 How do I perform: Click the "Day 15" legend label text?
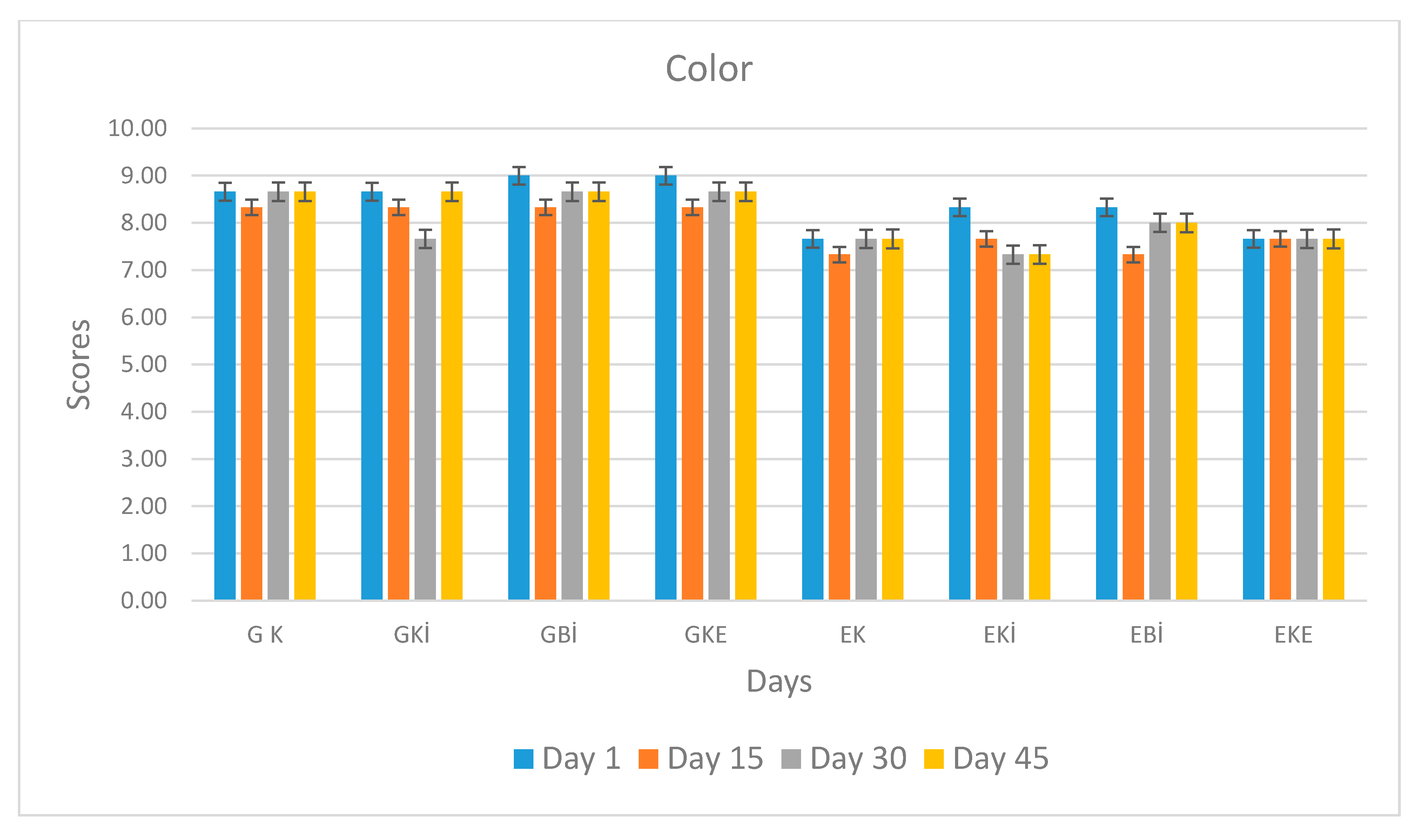pyautogui.click(x=715, y=759)
